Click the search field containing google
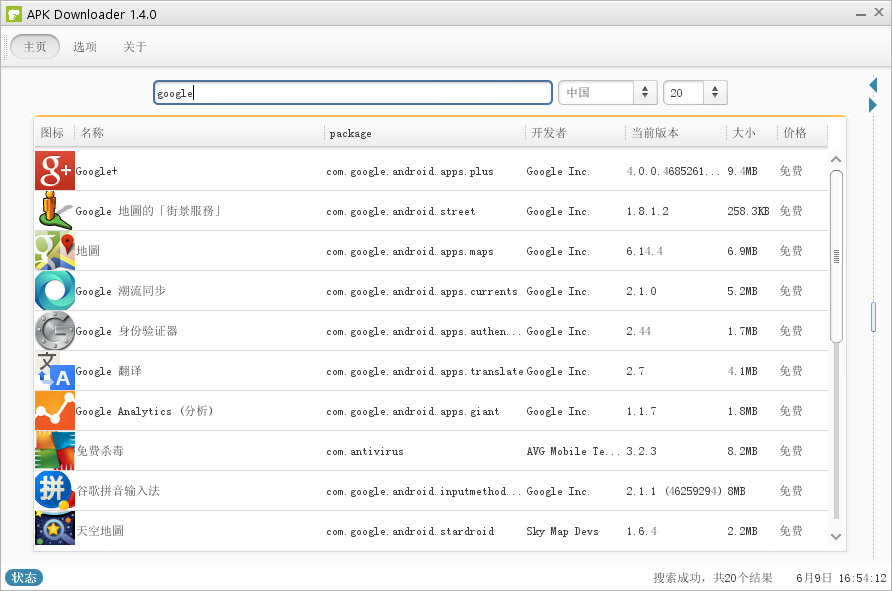The image size is (892, 591). (353, 93)
